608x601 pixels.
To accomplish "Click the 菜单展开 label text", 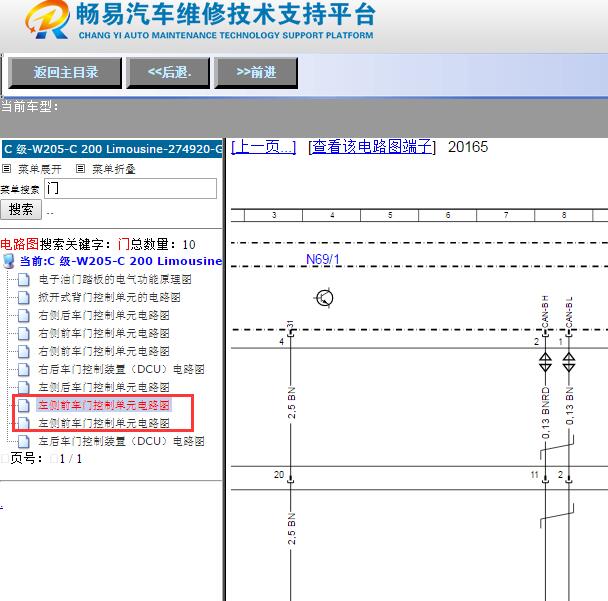I will [40, 169].
